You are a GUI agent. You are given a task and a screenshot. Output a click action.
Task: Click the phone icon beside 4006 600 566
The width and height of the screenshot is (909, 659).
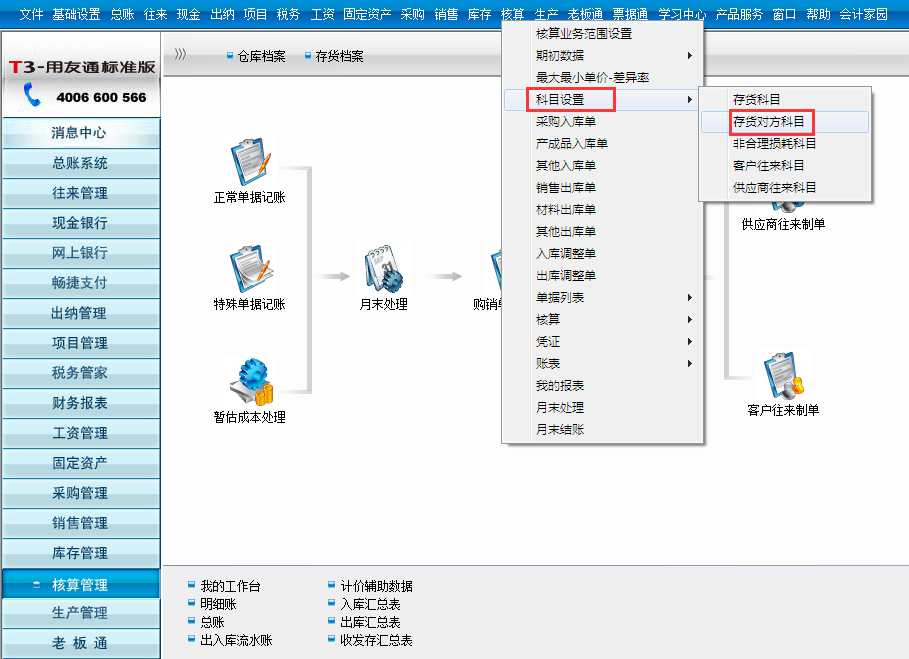tap(33, 97)
